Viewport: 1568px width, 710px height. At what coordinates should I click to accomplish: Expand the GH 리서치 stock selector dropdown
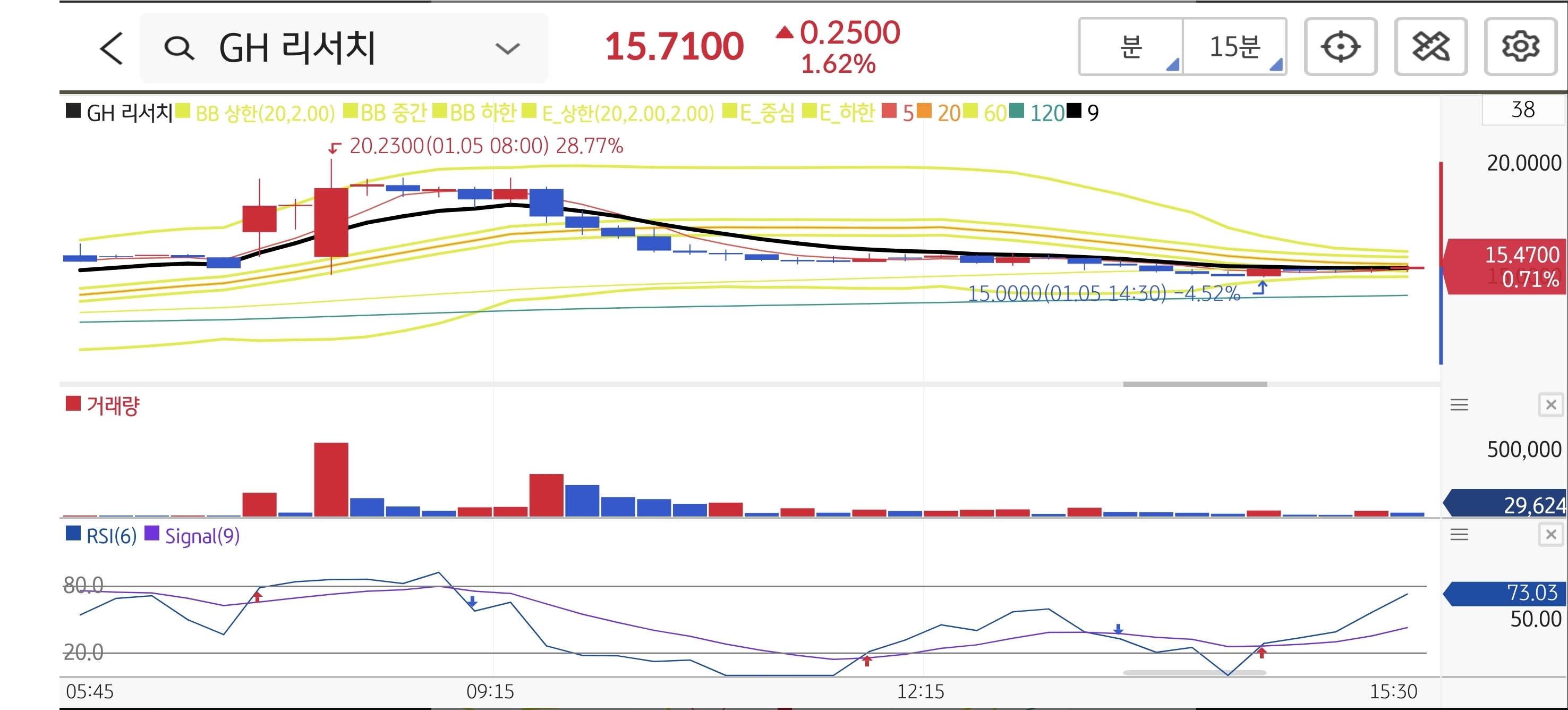[507, 48]
